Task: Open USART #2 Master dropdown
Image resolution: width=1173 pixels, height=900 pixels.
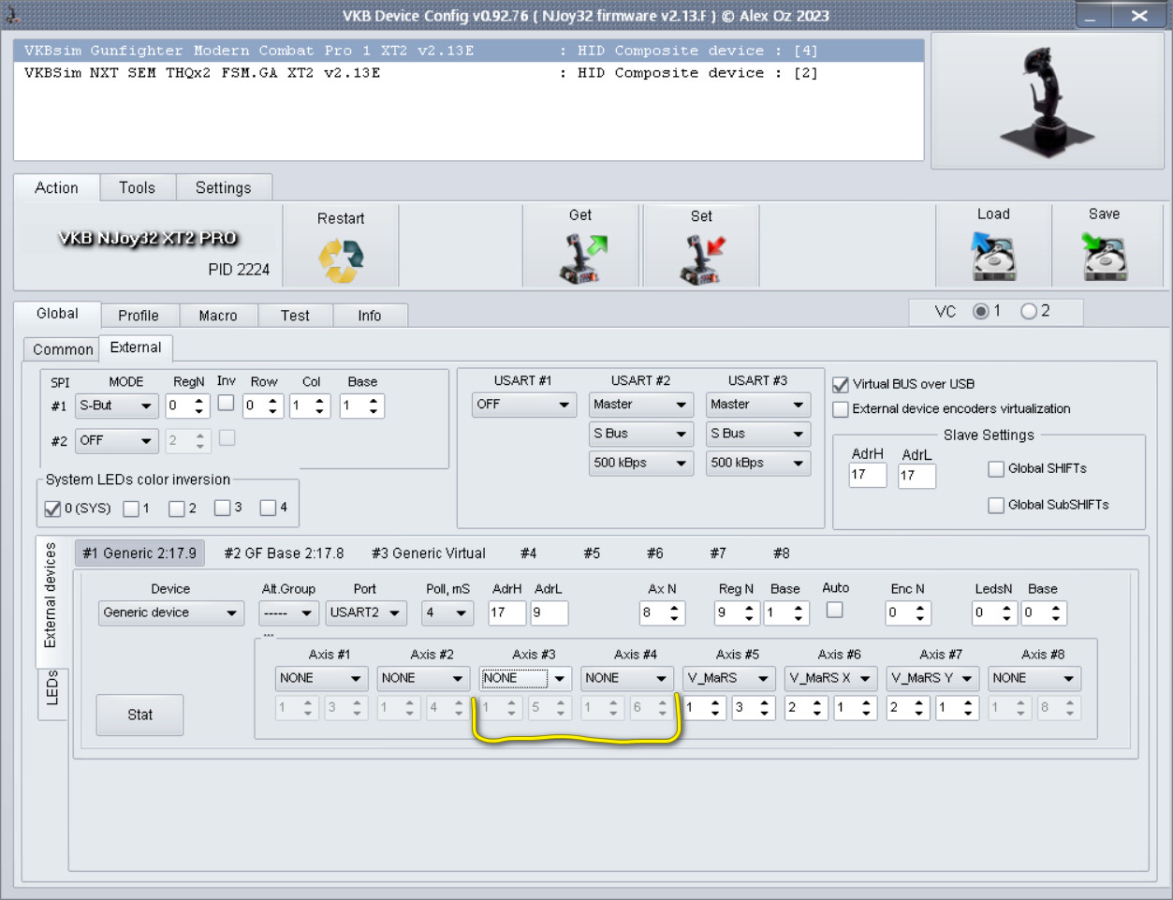Action: coord(641,404)
